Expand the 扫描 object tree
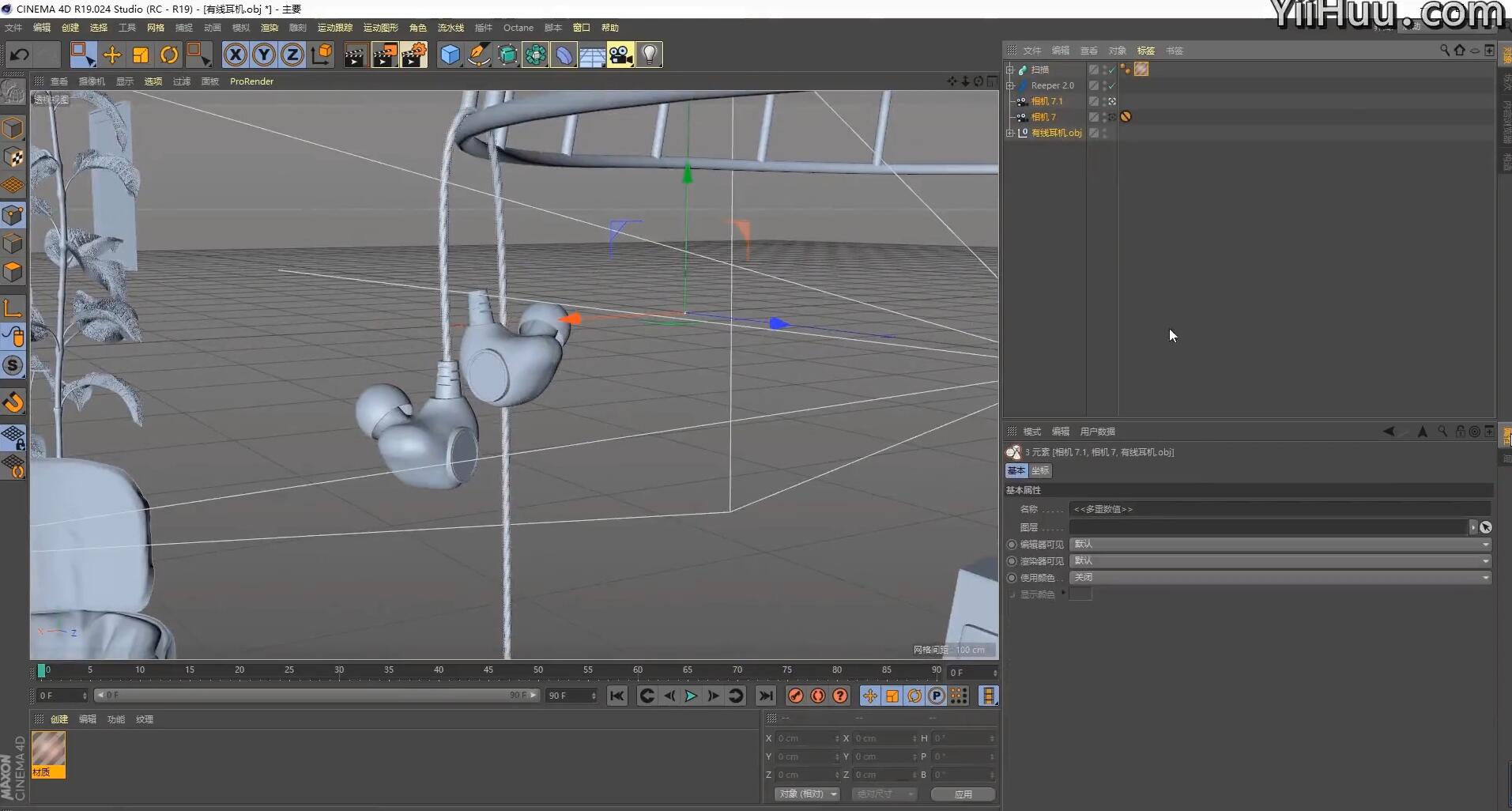1512x811 pixels. click(x=1009, y=70)
